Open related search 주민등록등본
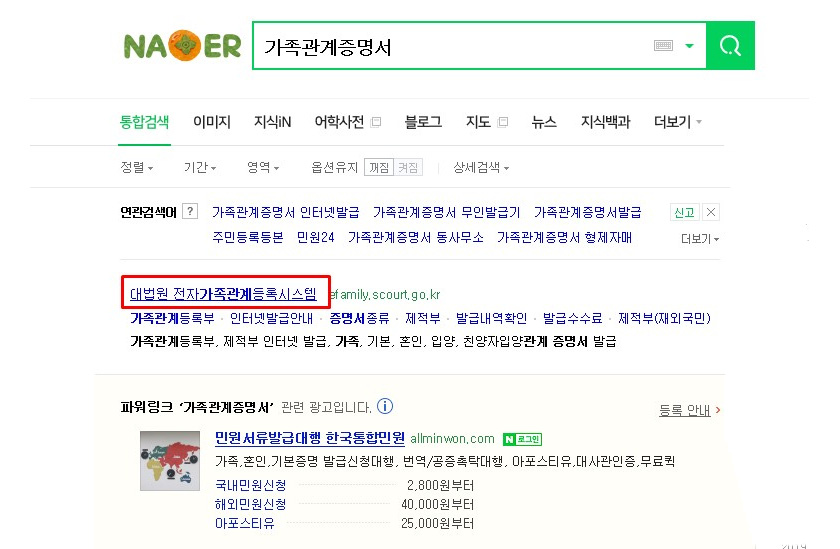The height and width of the screenshot is (549, 840). (248, 237)
